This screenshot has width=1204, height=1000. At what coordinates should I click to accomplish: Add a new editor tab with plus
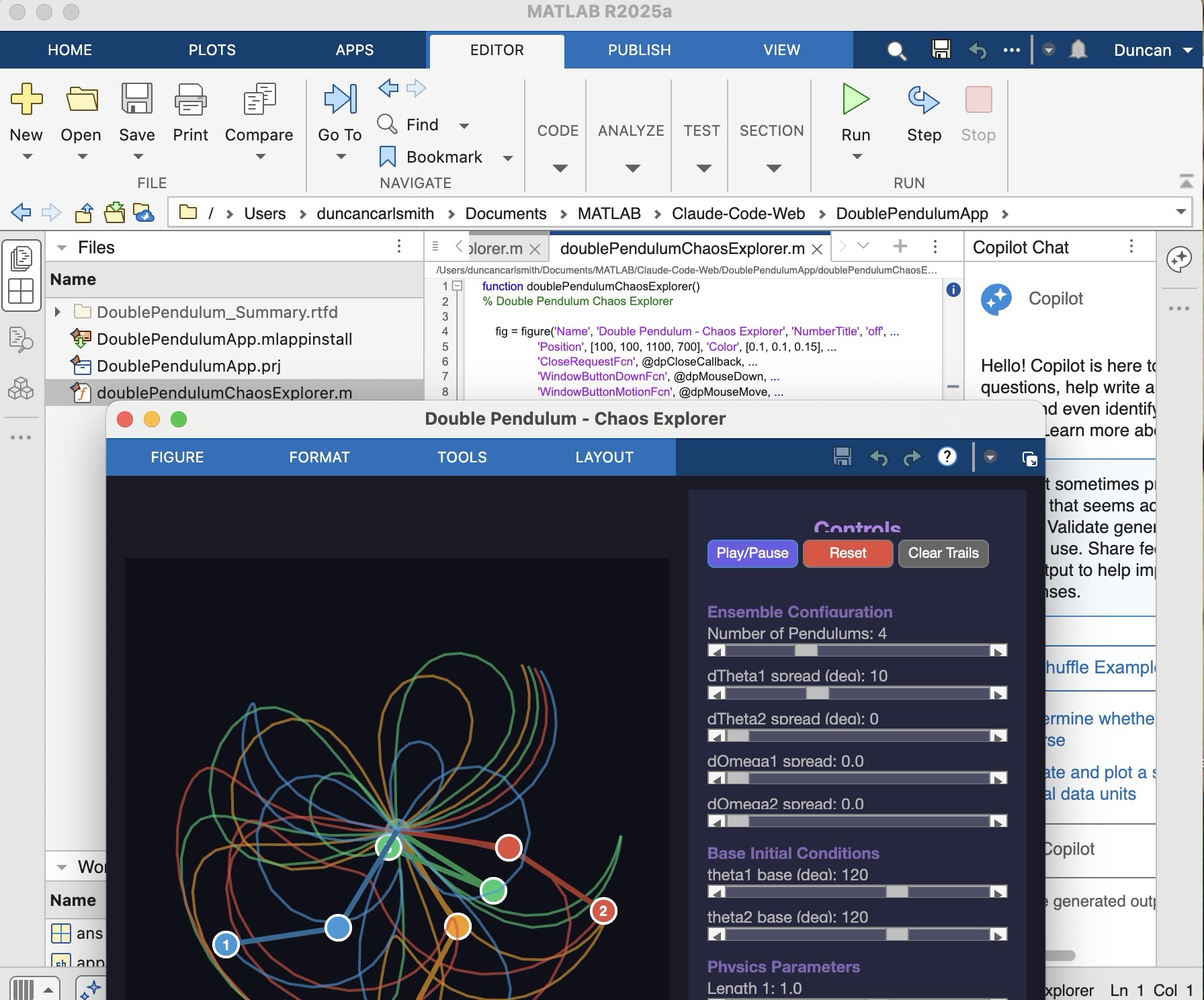(x=900, y=247)
